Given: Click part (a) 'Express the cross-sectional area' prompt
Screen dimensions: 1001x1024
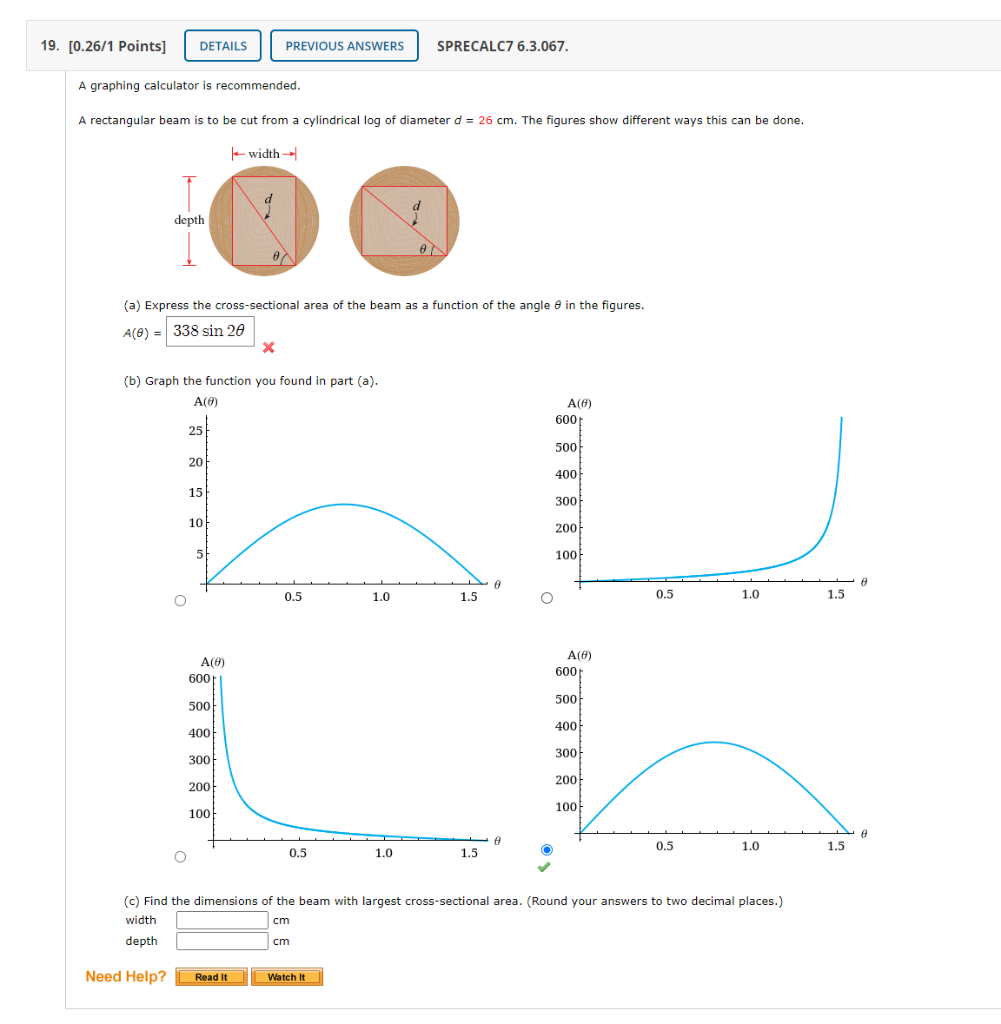Looking at the screenshot, I should [x=384, y=305].
